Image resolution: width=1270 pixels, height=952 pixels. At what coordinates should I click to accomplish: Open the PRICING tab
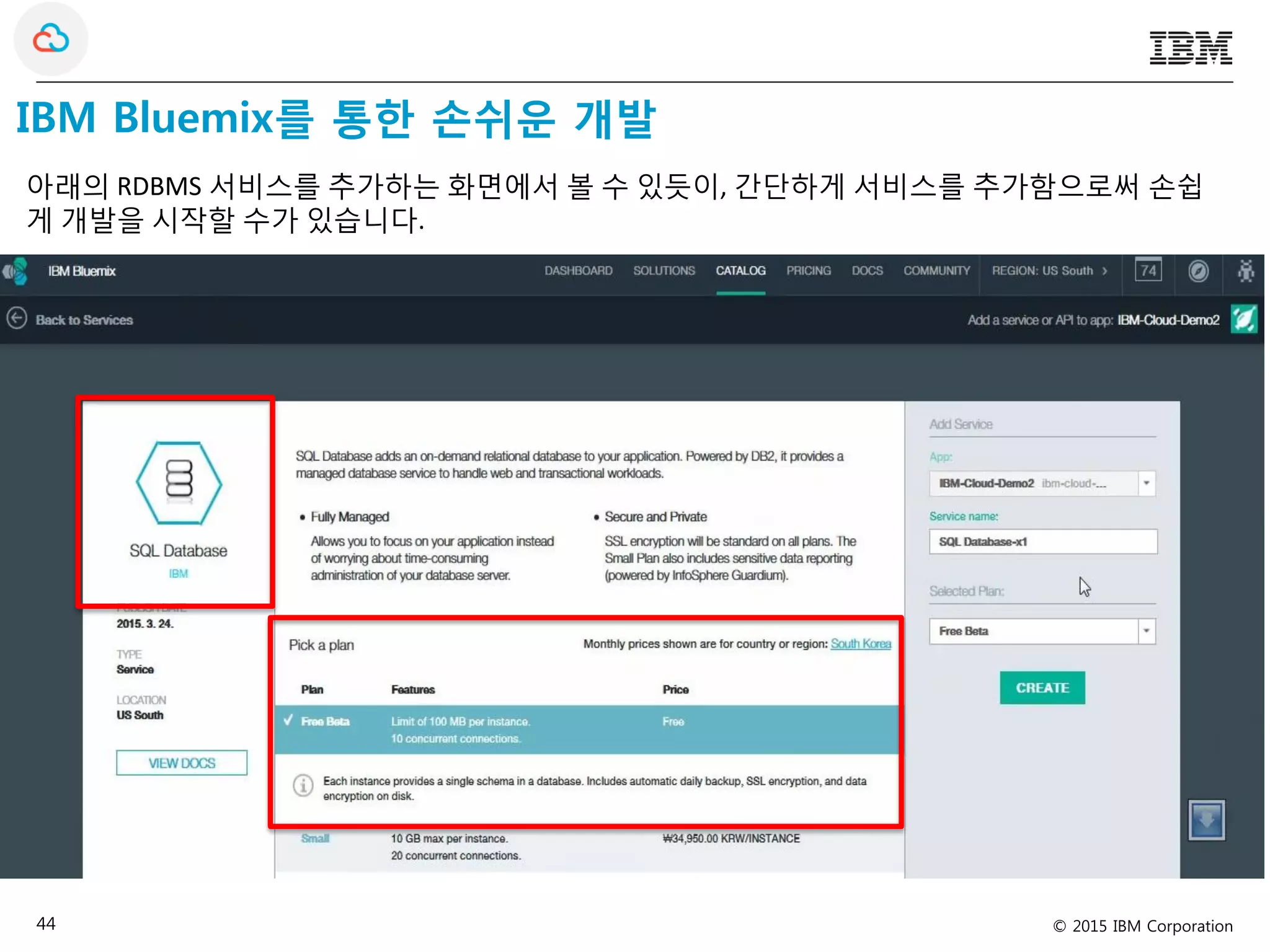click(x=808, y=271)
